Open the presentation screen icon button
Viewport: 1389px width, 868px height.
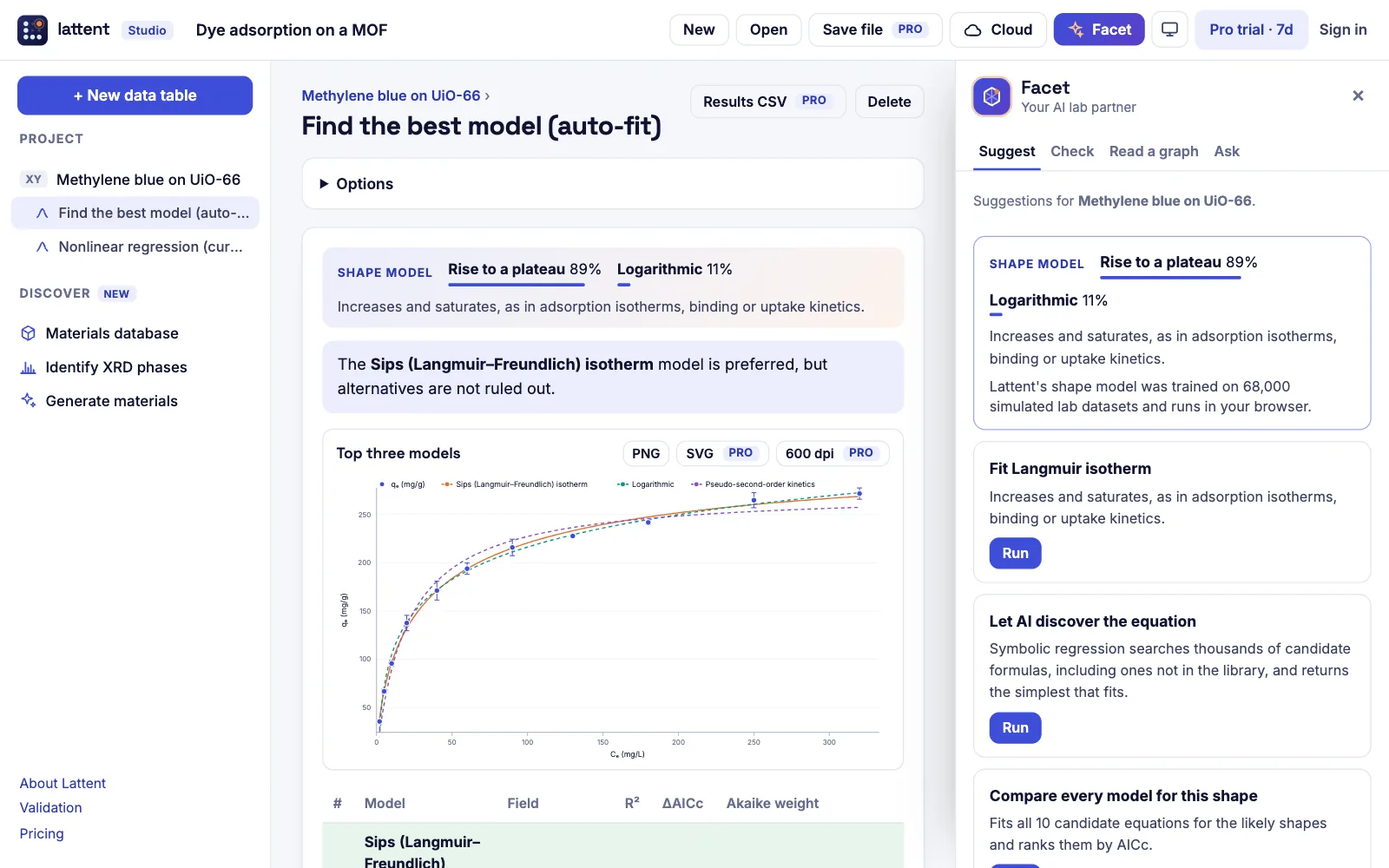[1169, 30]
